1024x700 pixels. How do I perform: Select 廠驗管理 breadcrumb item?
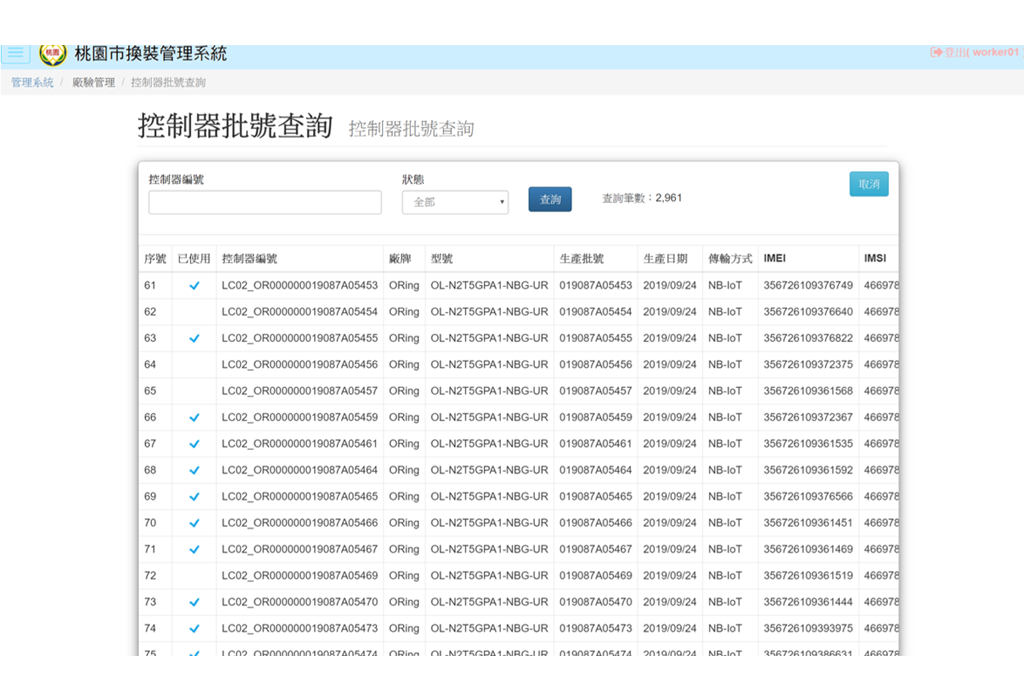tap(93, 82)
